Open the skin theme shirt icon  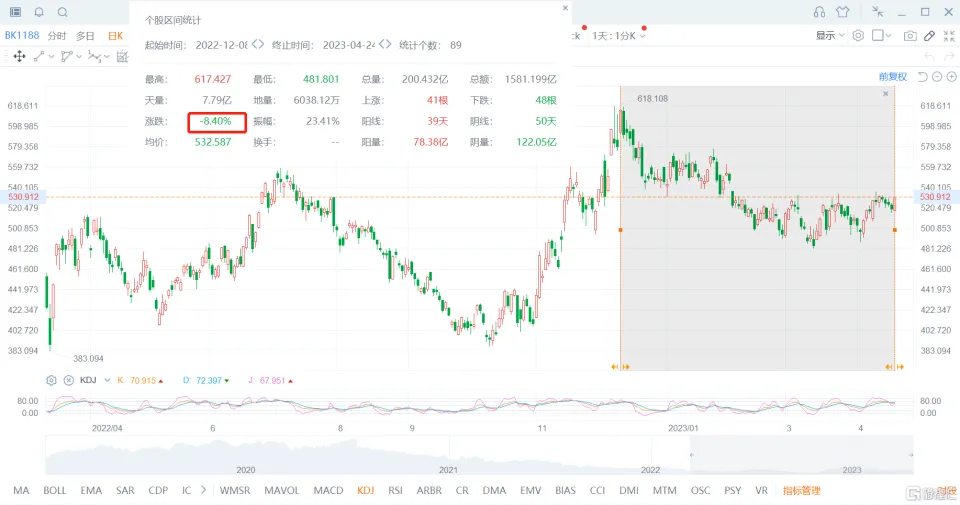(842, 12)
